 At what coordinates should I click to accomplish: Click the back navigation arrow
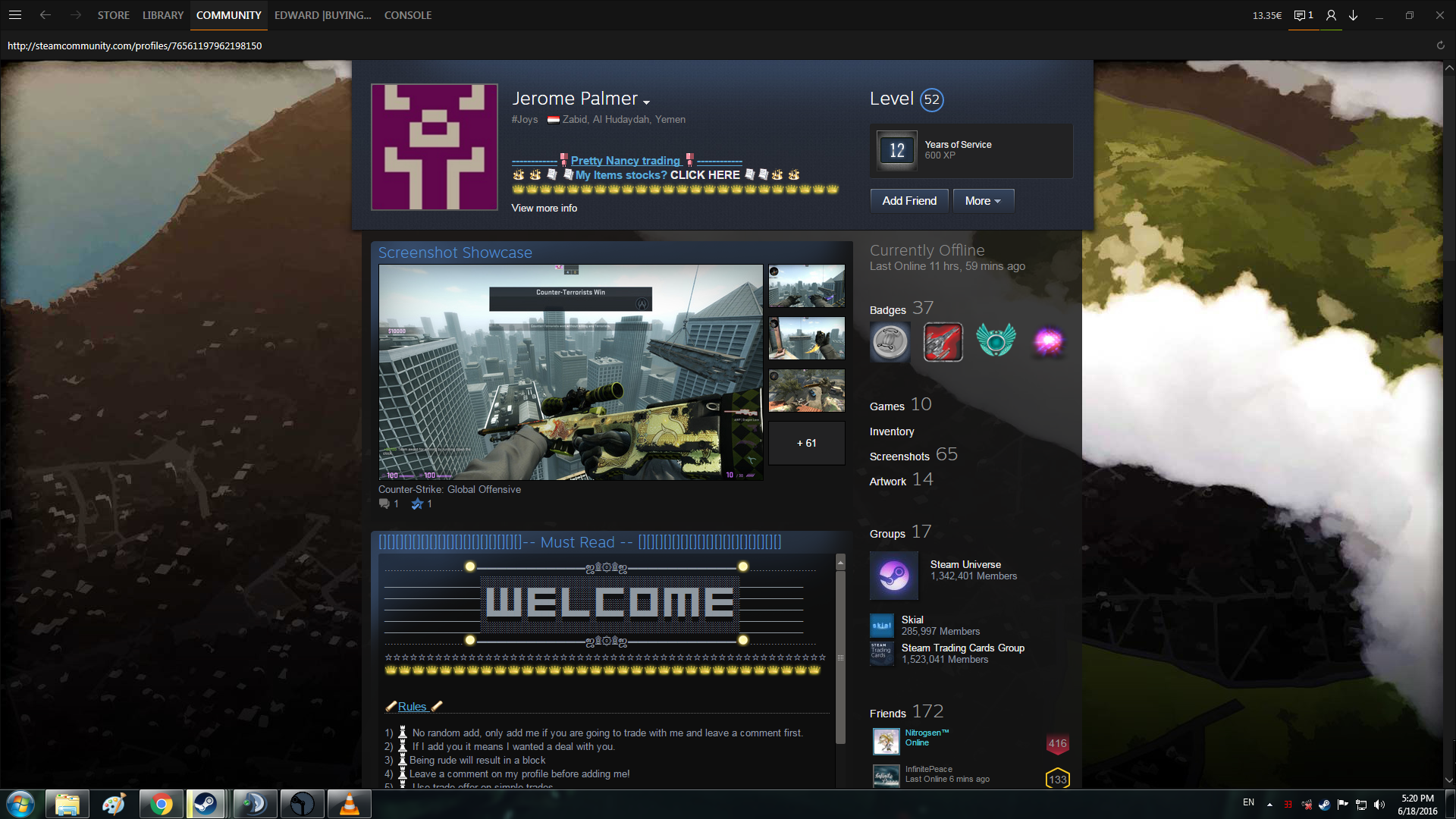[45, 15]
